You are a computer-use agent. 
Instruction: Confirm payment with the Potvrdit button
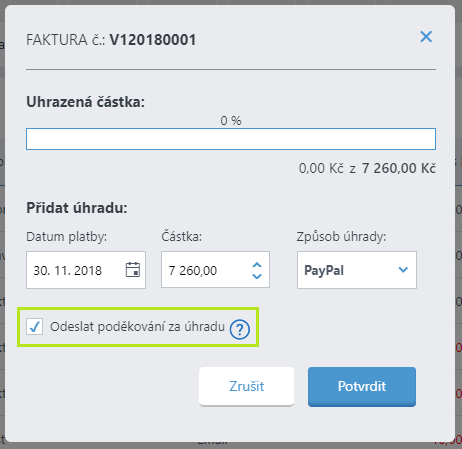pyautogui.click(x=362, y=387)
